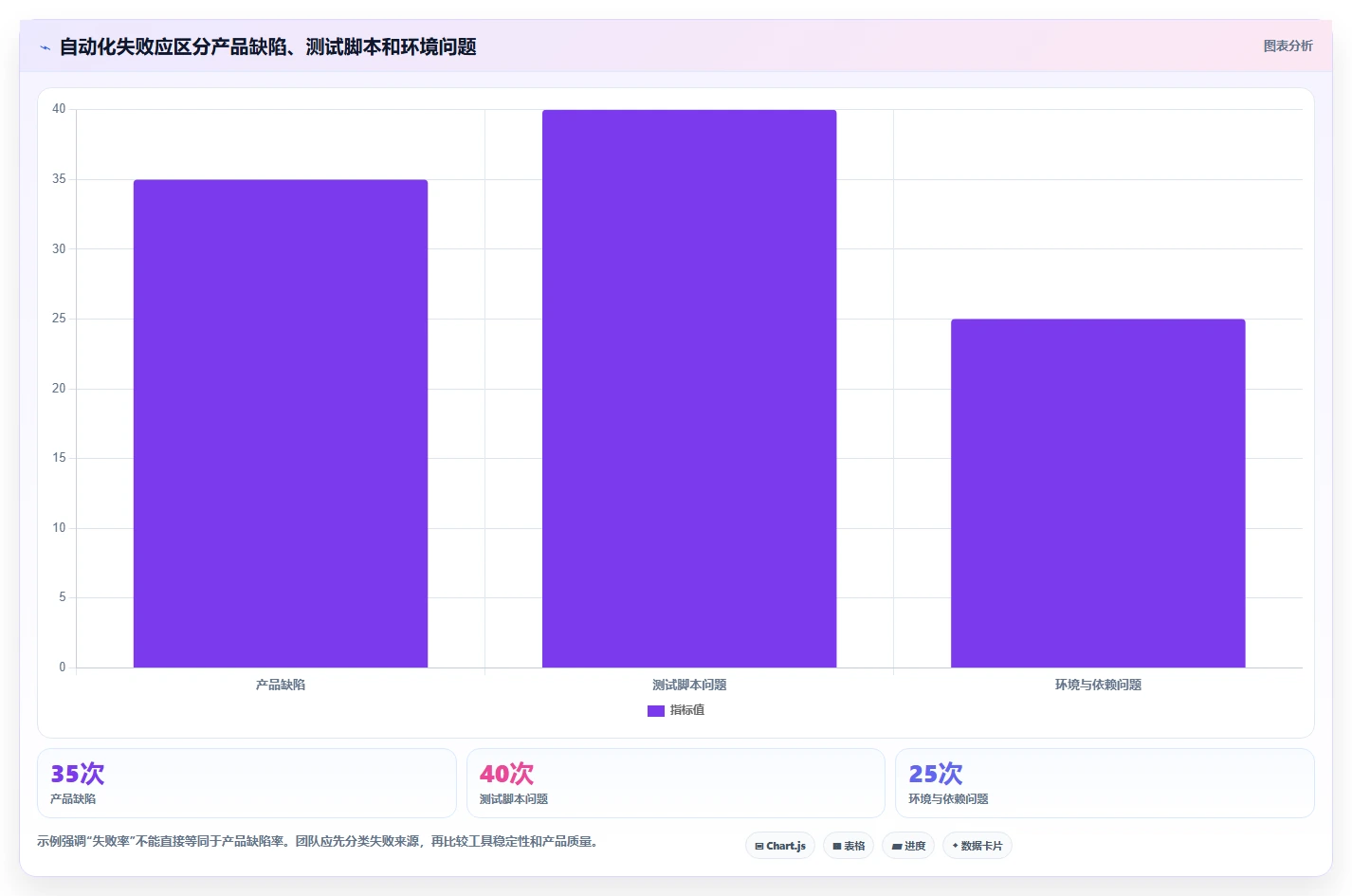This screenshot has width=1352, height=896.
Task: Click the icon beside the page title
Action: pos(45,47)
